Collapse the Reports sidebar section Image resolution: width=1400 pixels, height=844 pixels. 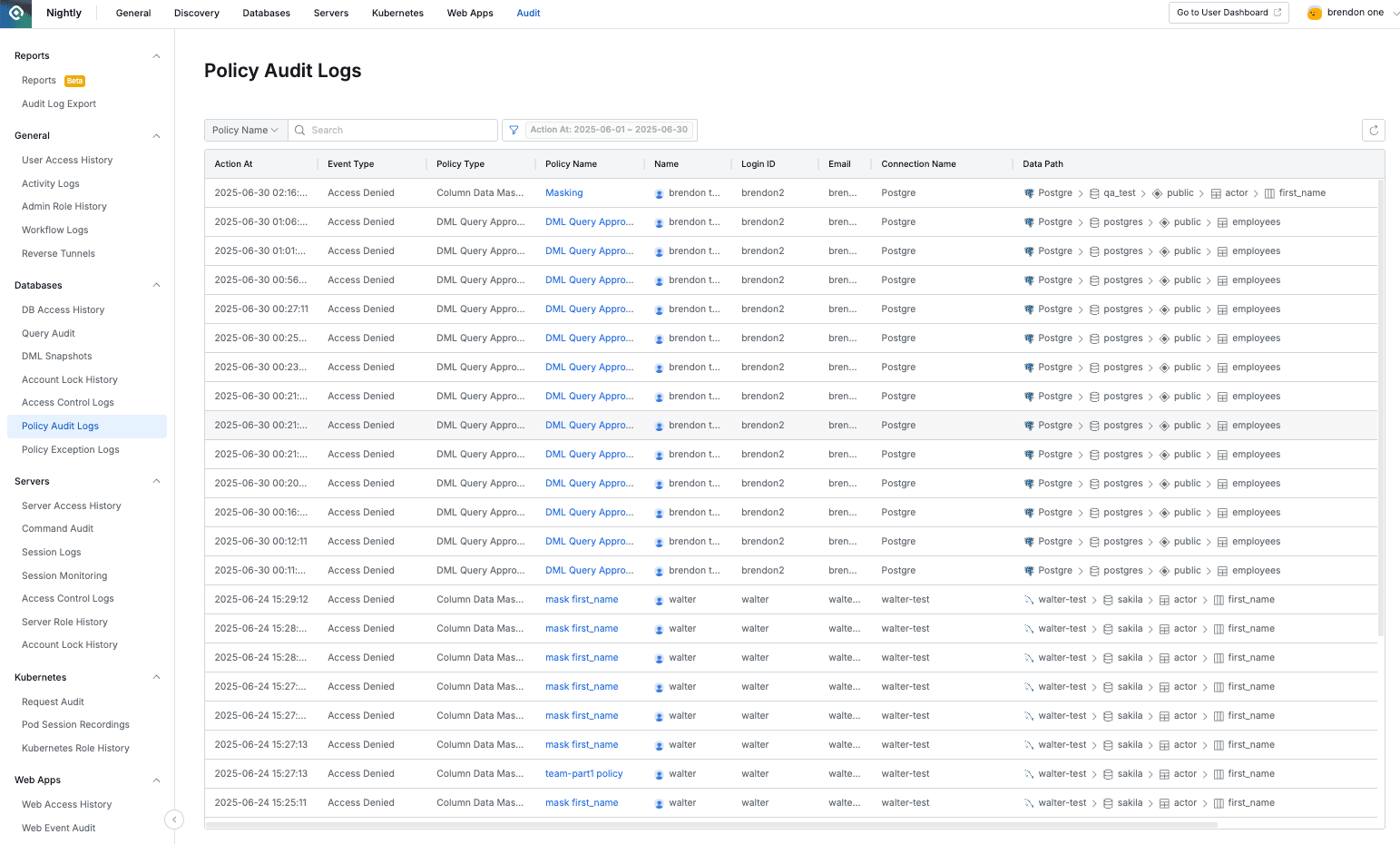click(x=156, y=55)
